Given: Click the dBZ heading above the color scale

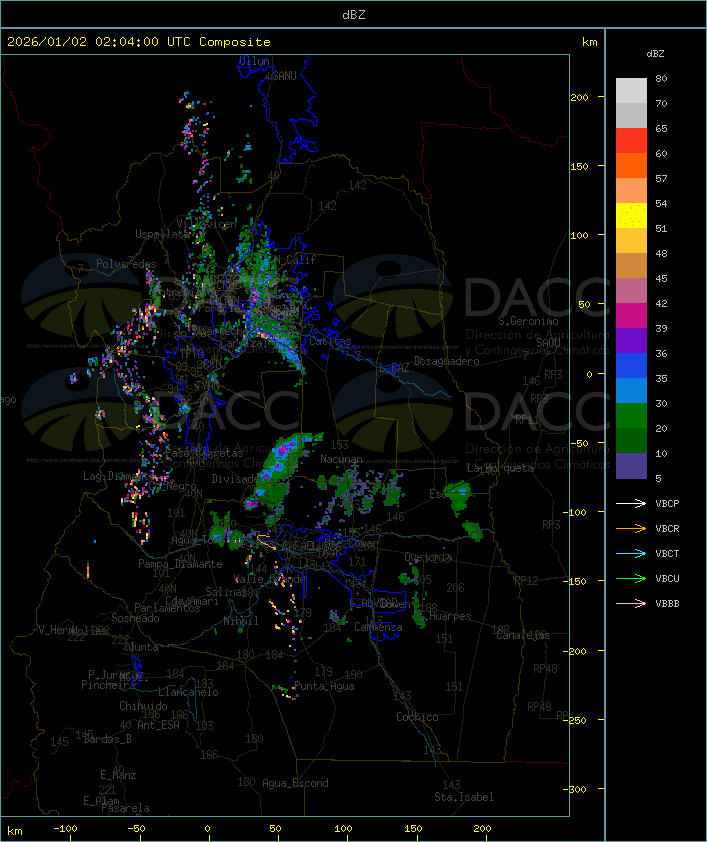Looking at the screenshot, I should tap(655, 54).
